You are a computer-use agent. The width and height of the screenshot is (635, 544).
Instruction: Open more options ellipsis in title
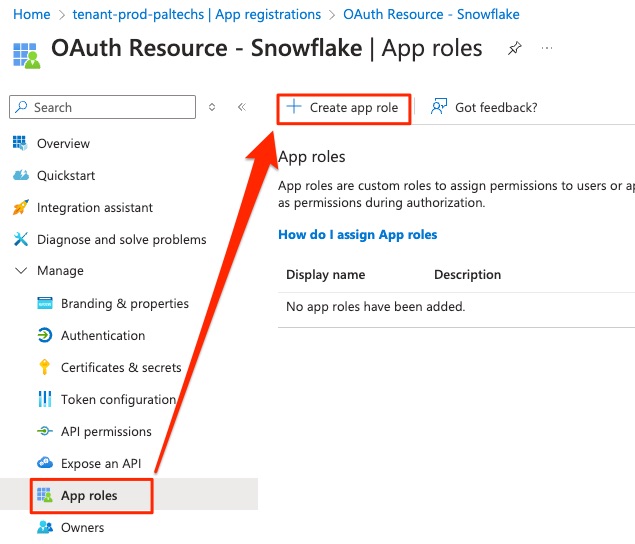546,48
